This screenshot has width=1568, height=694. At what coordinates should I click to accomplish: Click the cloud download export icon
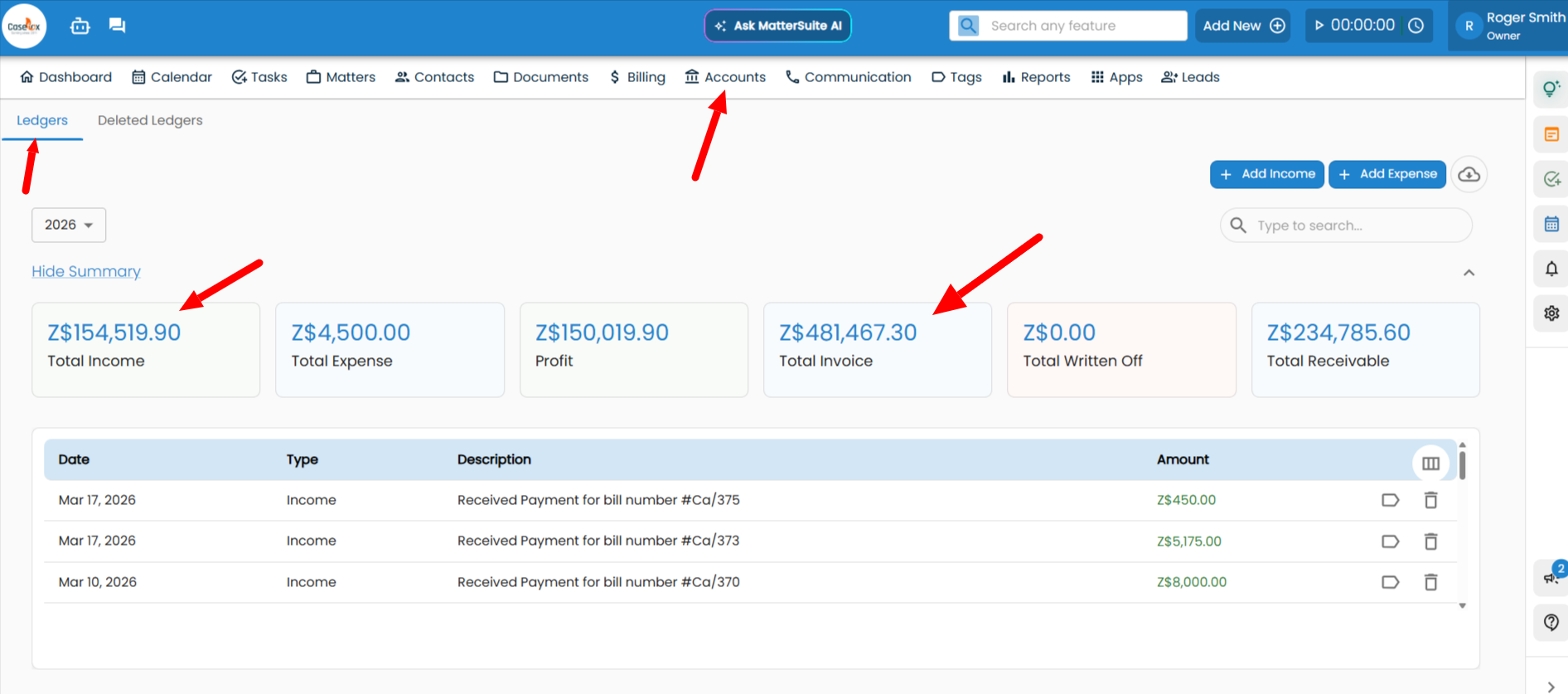[x=1469, y=174]
